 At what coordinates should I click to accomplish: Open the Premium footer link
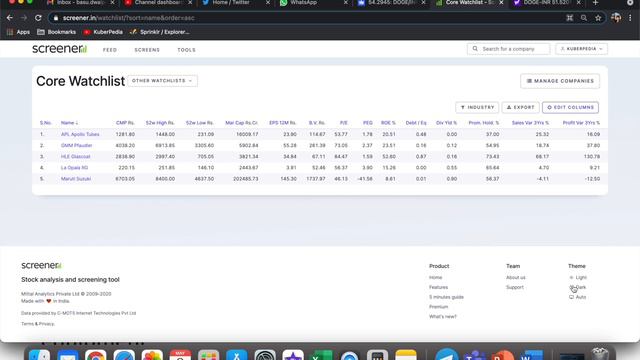click(438, 307)
